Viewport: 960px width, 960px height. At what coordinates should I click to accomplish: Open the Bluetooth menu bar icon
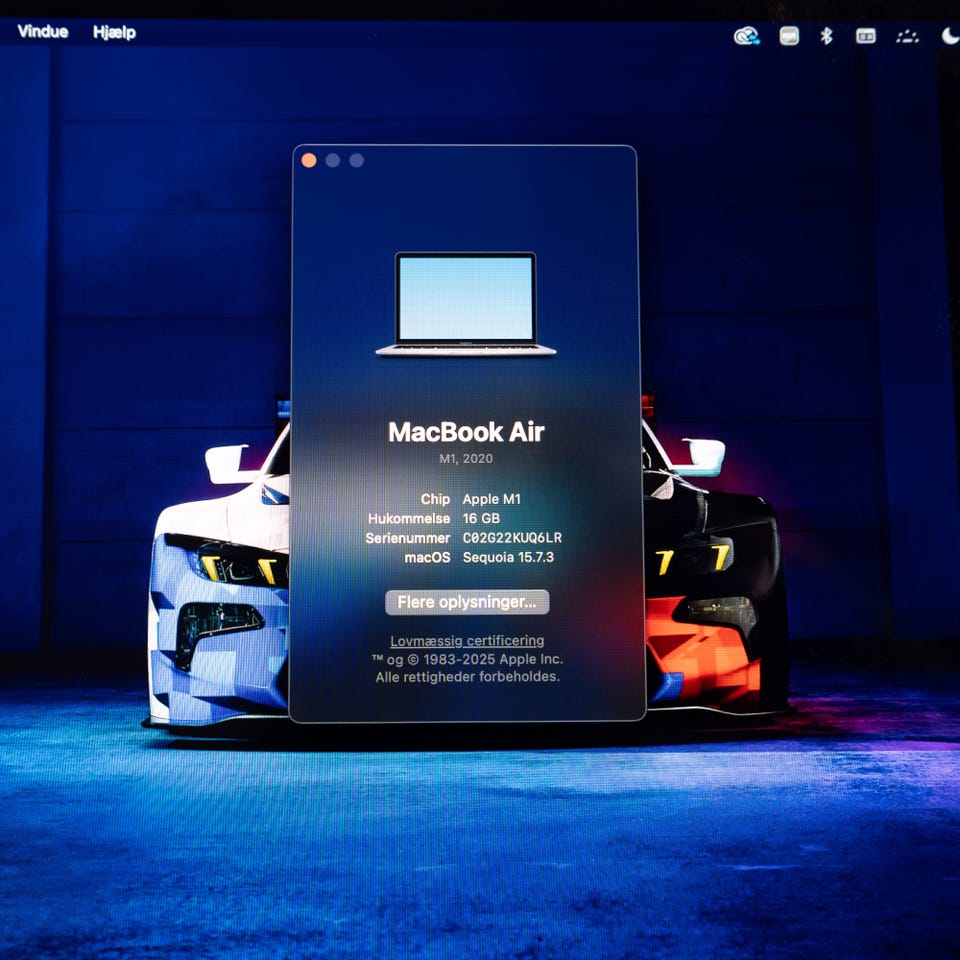click(x=827, y=36)
